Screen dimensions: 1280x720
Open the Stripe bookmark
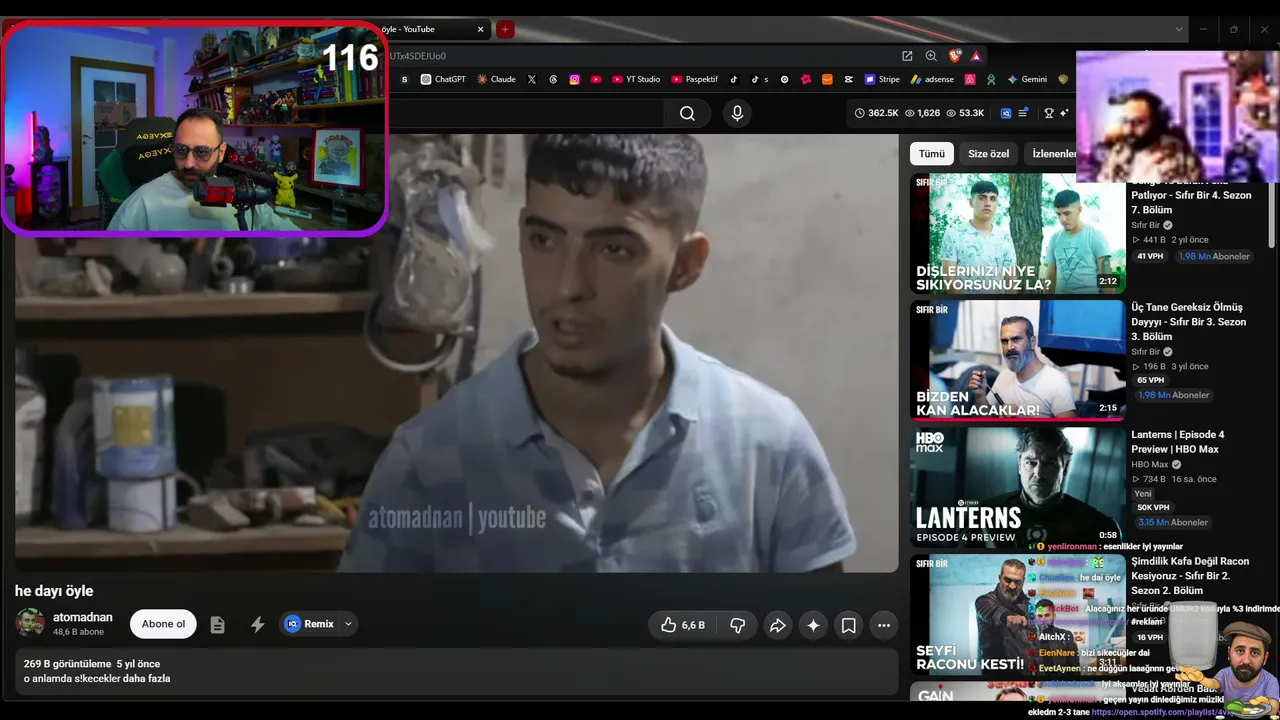click(x=882, y=79)
